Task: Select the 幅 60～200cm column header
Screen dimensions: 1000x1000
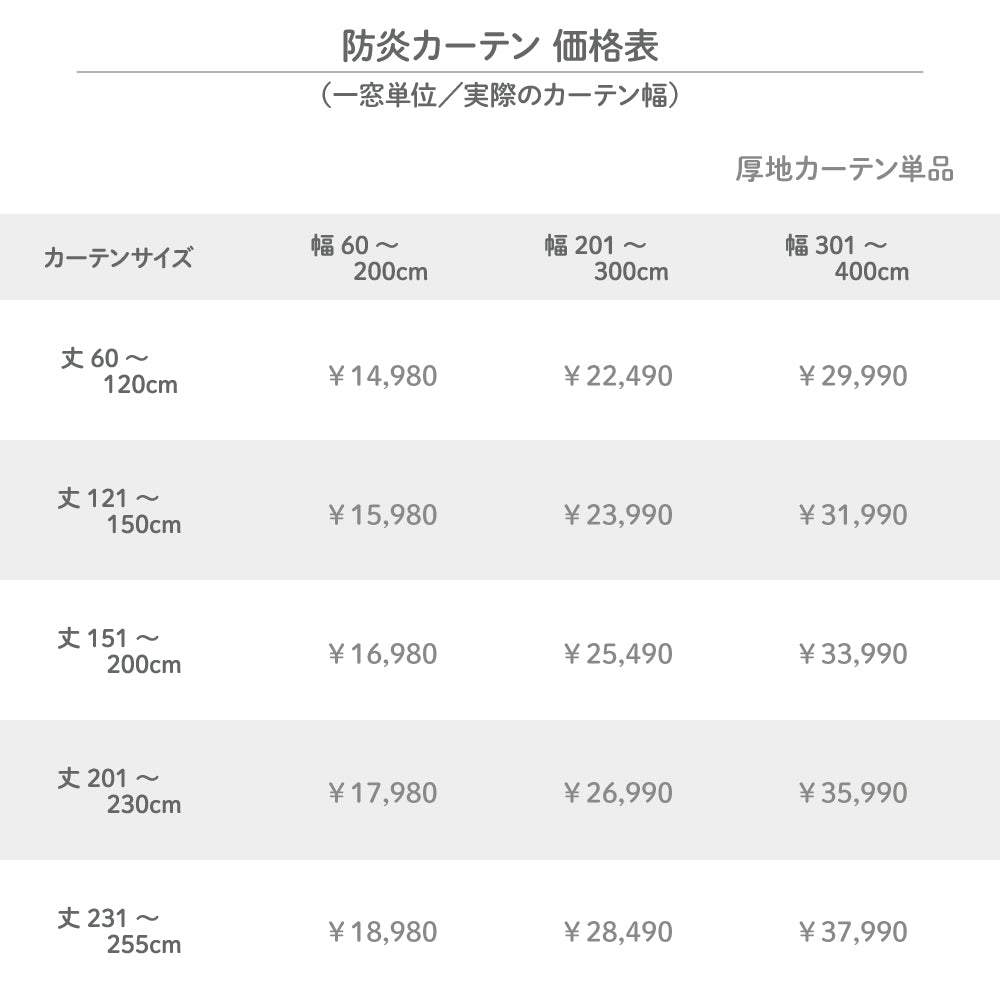Action: [368, 258]
